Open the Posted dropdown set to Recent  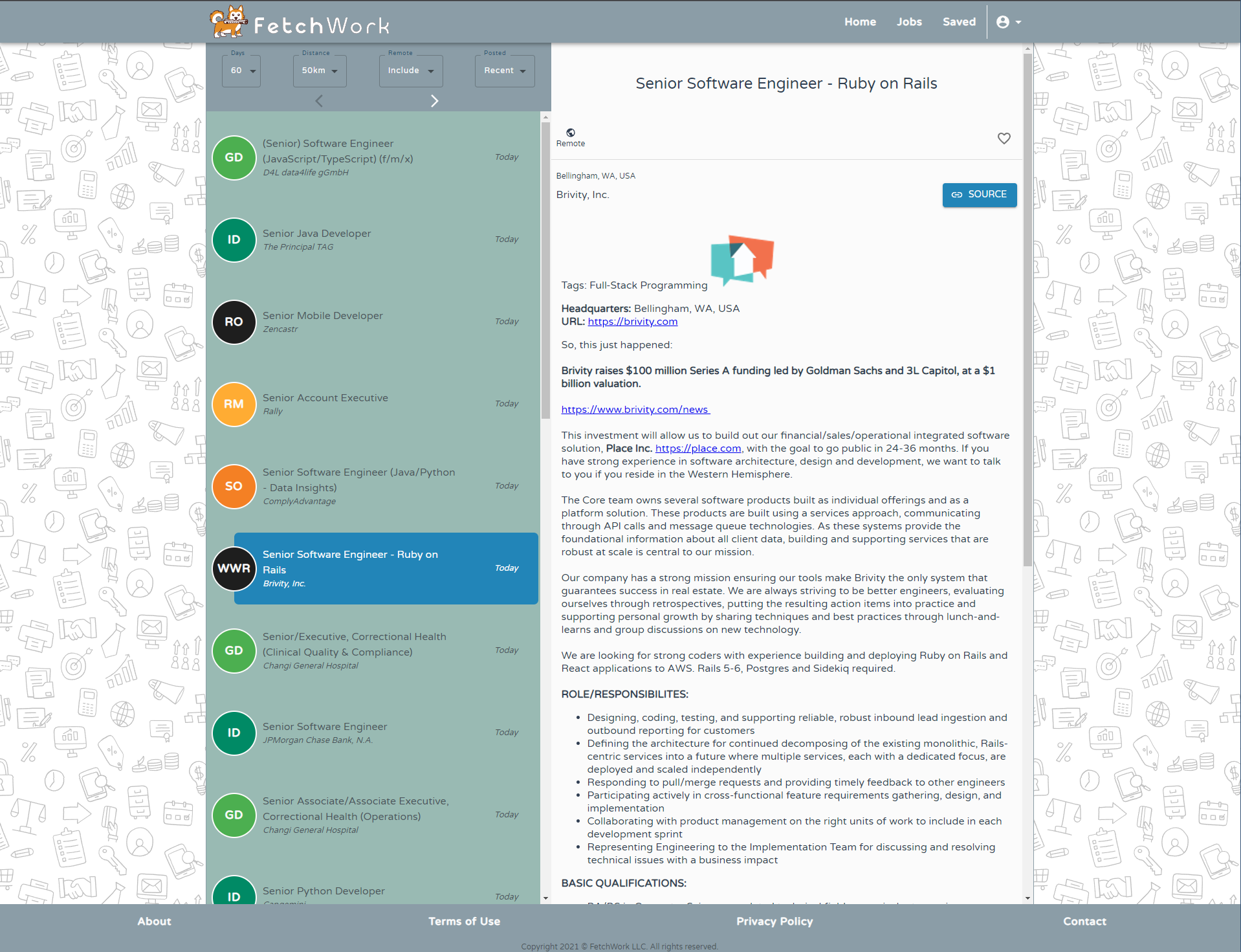click(505, 71)
